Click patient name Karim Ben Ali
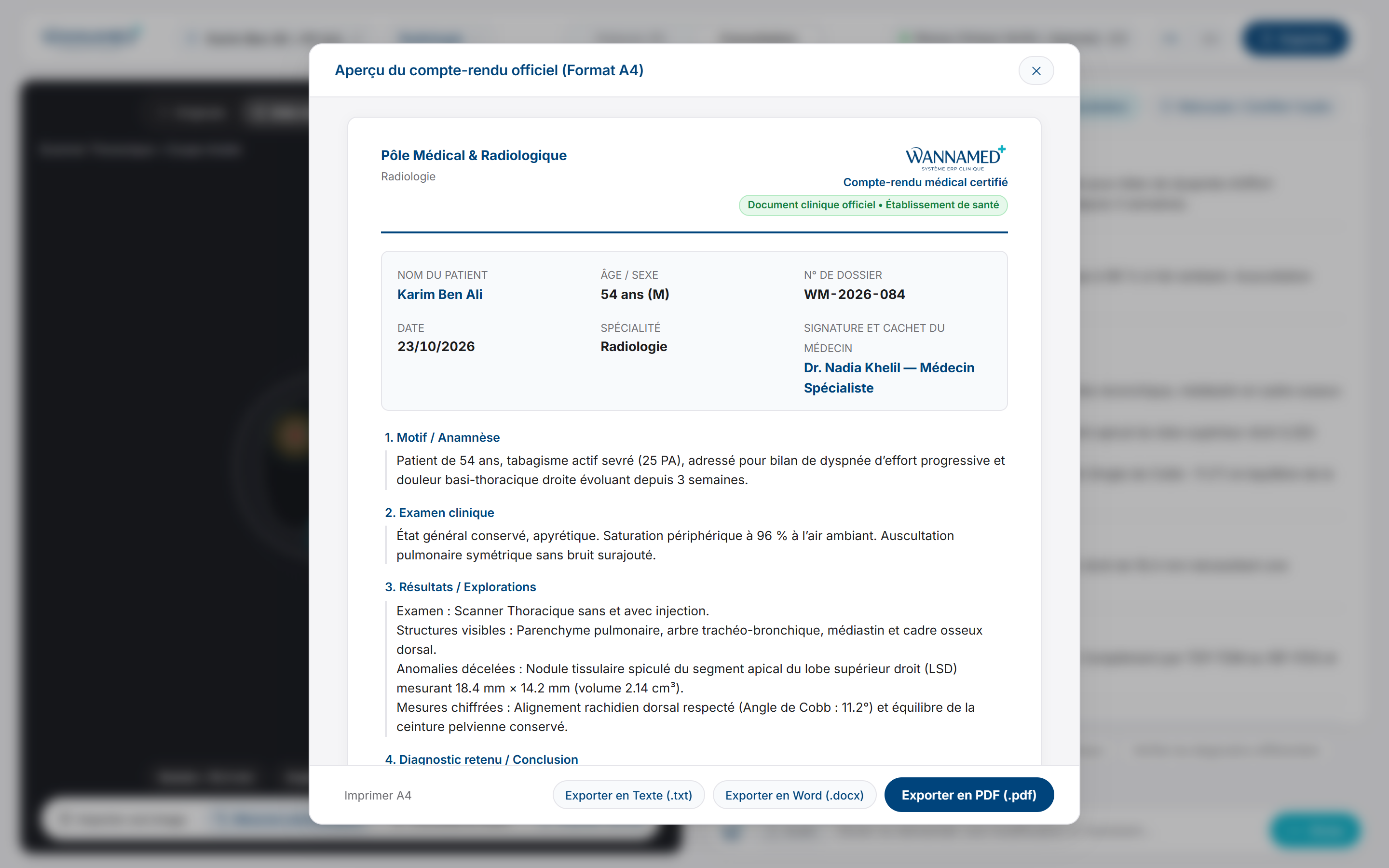This screenshot has height=868, width=1389. click(440, 295)
